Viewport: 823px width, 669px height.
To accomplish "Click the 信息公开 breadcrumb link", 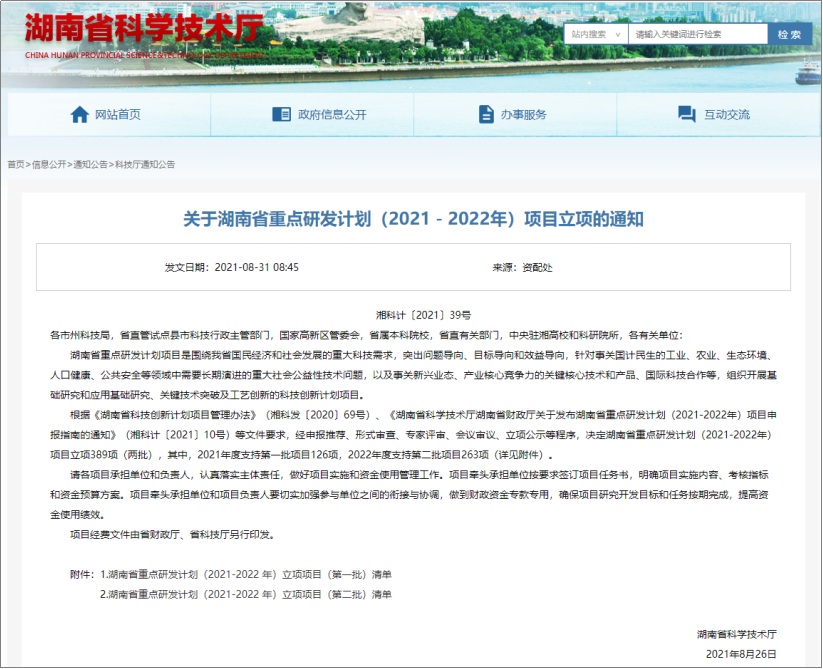I will click(49, 164).
